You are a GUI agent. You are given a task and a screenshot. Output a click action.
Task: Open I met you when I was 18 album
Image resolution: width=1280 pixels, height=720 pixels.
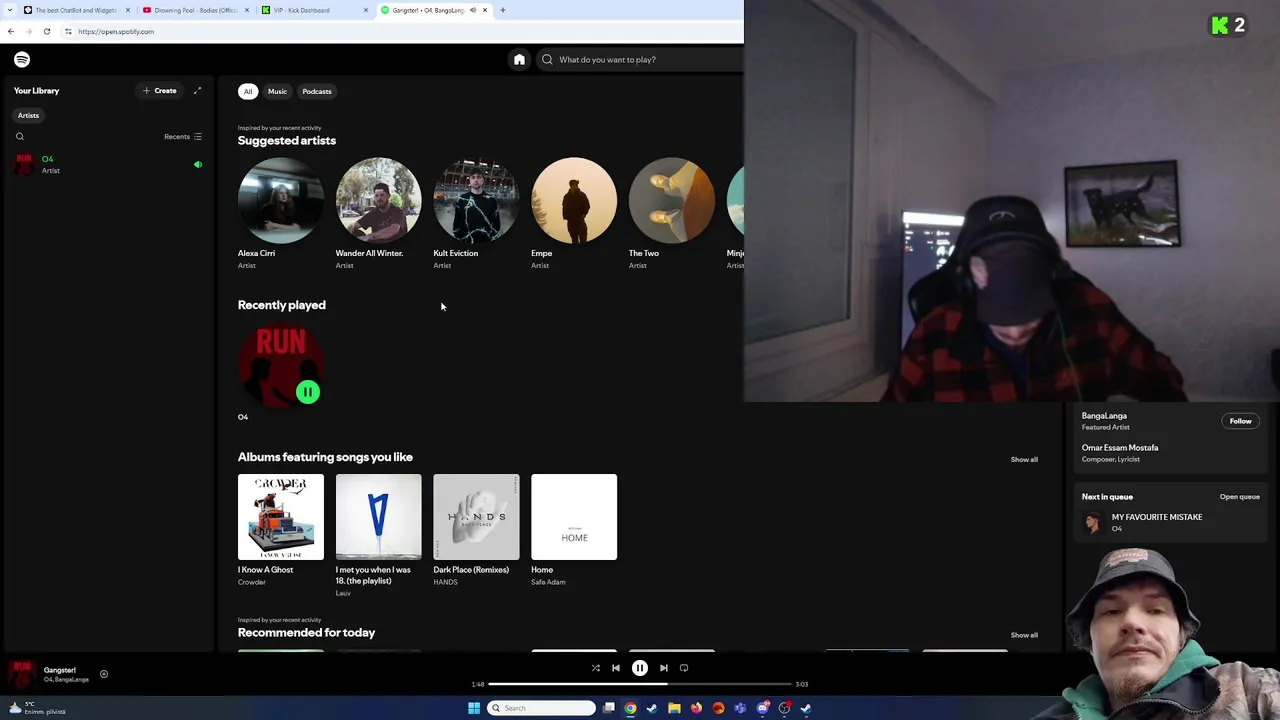pyautogui.click(x=378, y=536)
